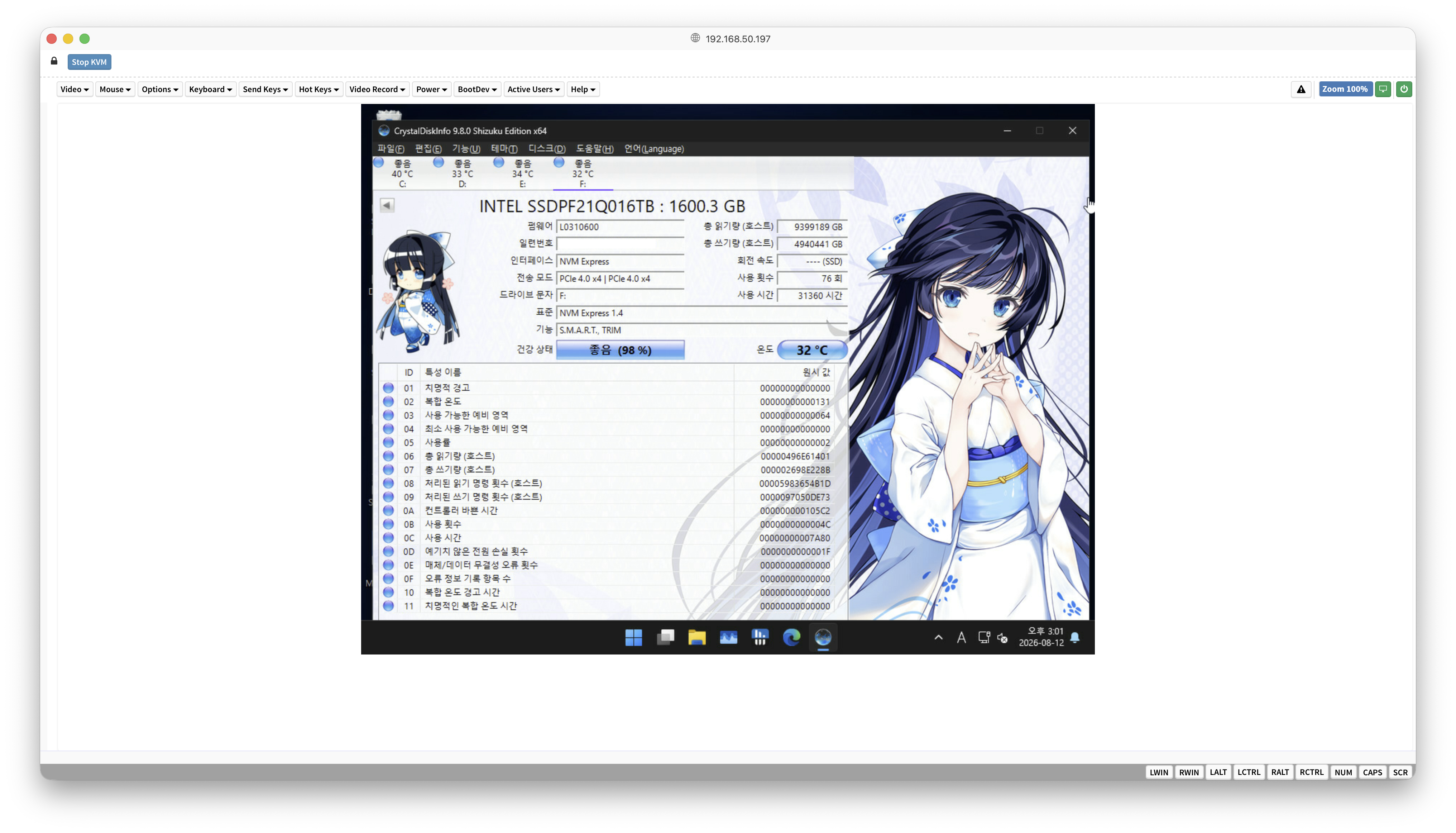Open the 언어(Language) menu
The height and width of the screenshot is (833, 1456).
click(x=654, y=149)
